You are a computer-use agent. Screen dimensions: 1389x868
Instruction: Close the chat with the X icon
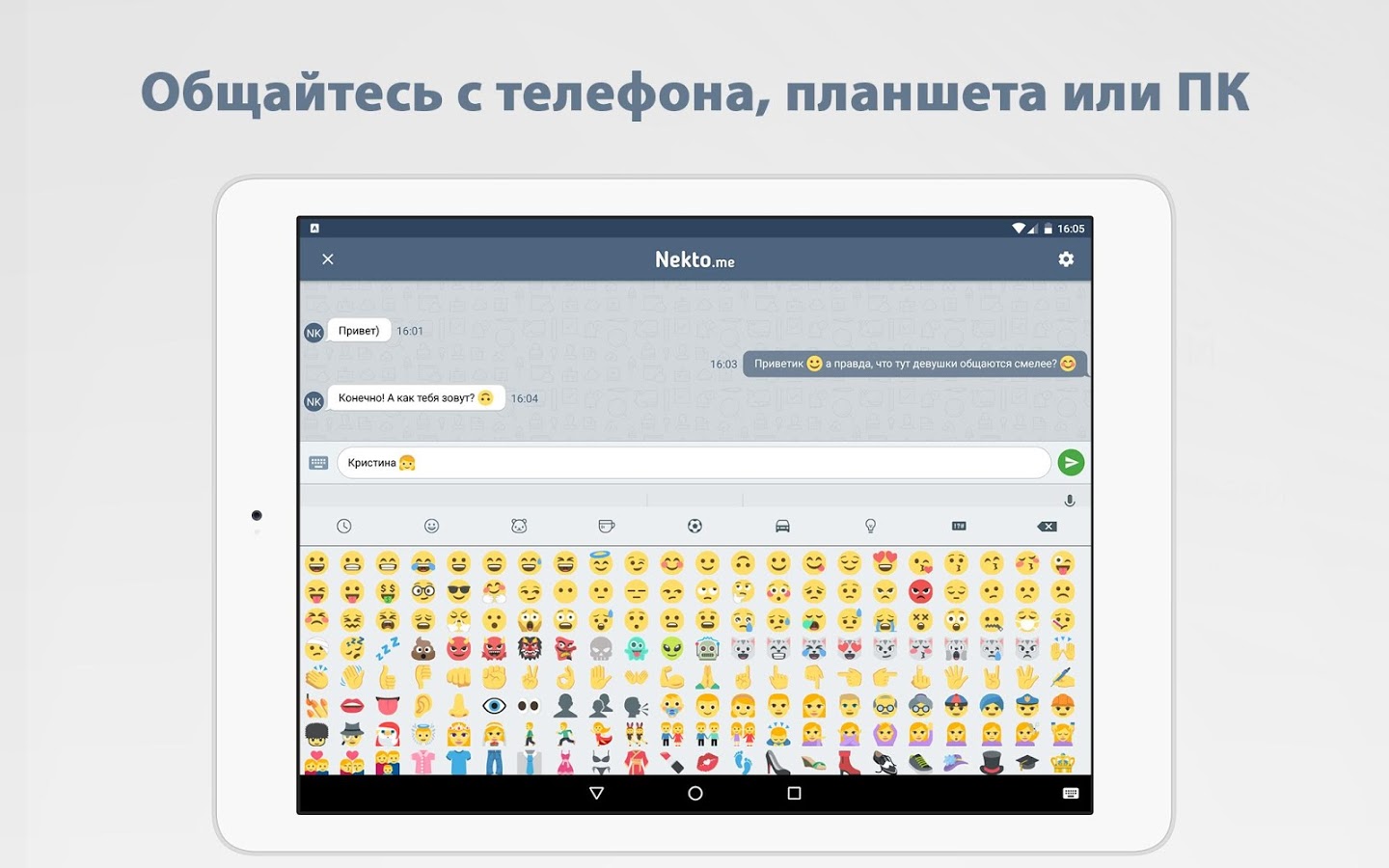click(328, 259)
